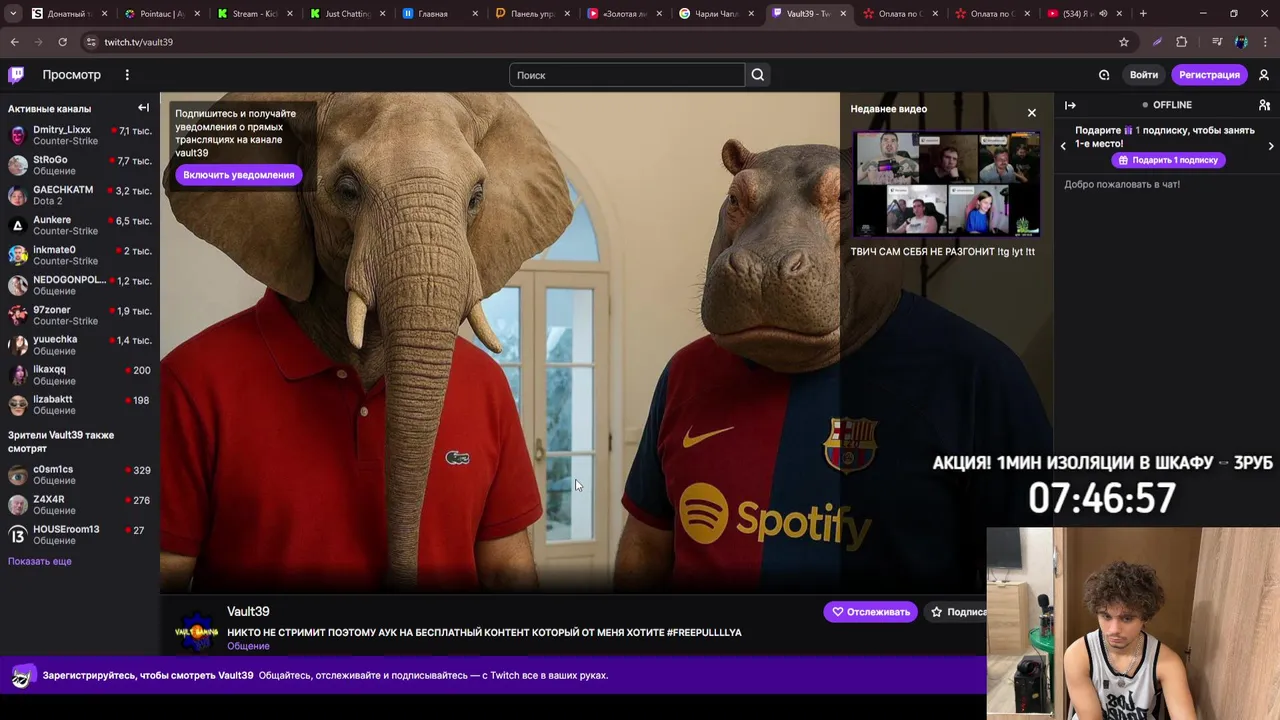Viewport: 1280px width, 720px height.
Task: Go to next gift leaderboard slide
Action: (x=1271, y=146)
